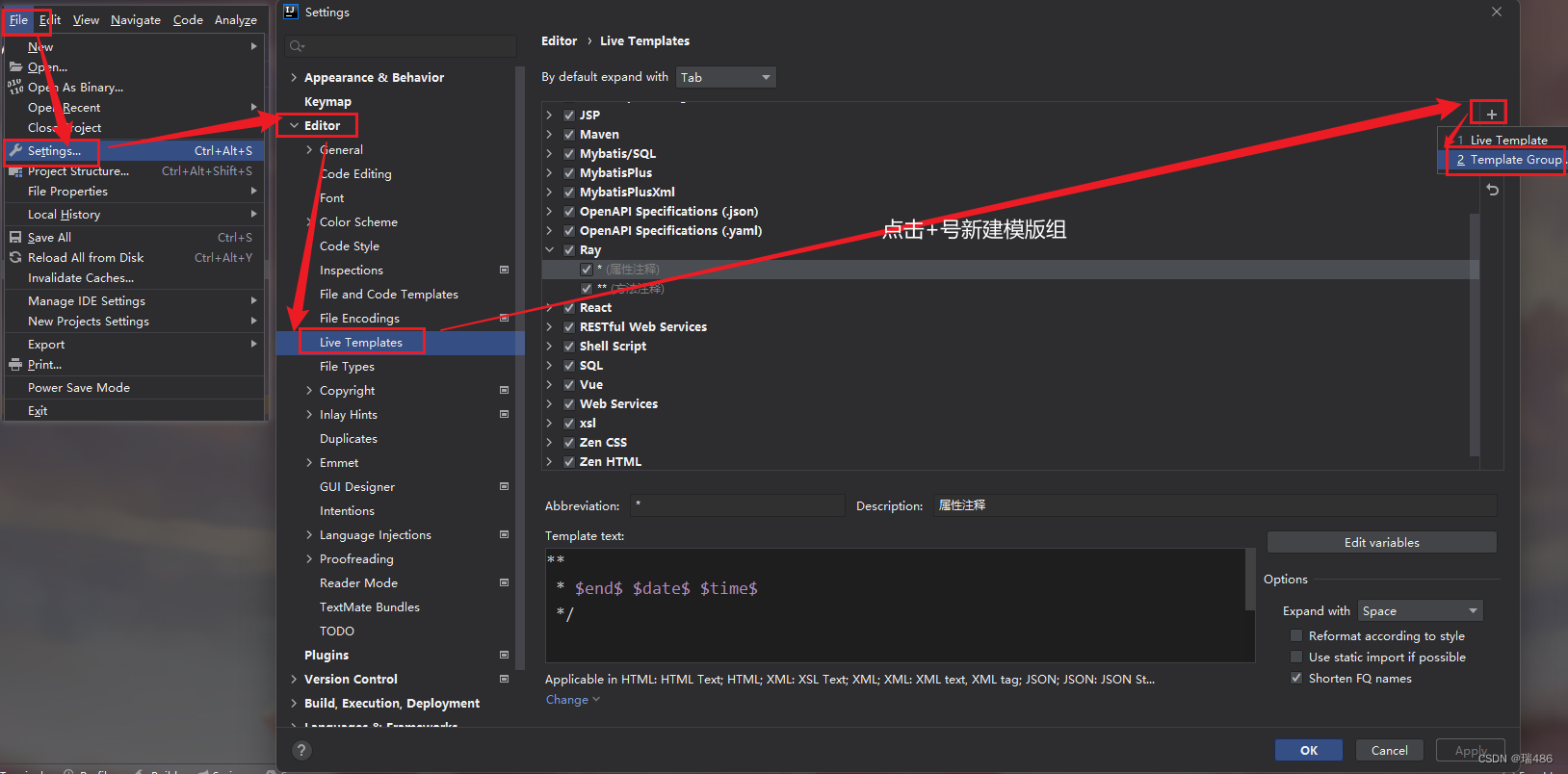Select RESTful Web Services template group
Screen dimensions: 1568x774
[x=643, y=326]
